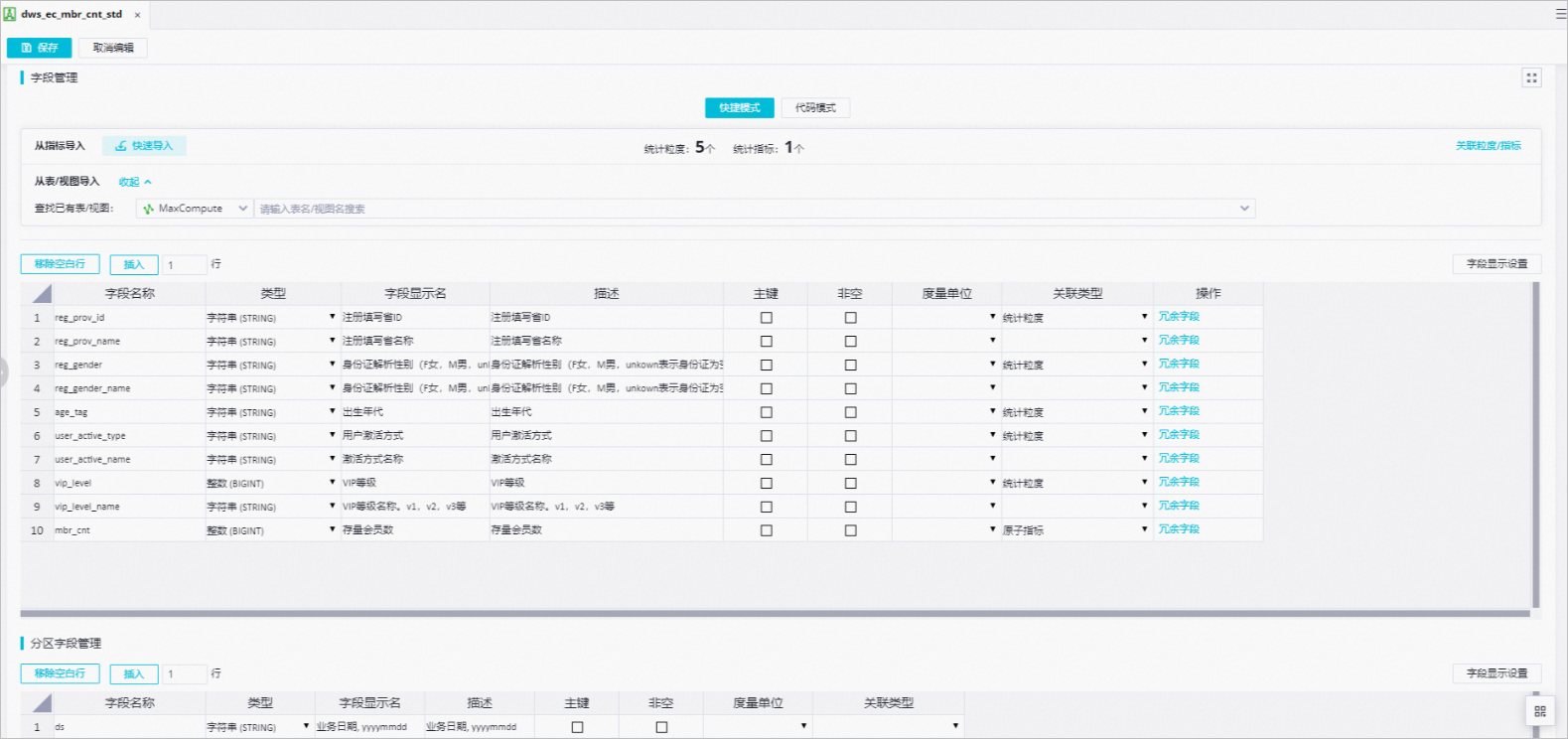
Task: Open 关联类型 dropdown for mbr_cnt row
Action: (x=1145, y=529)
